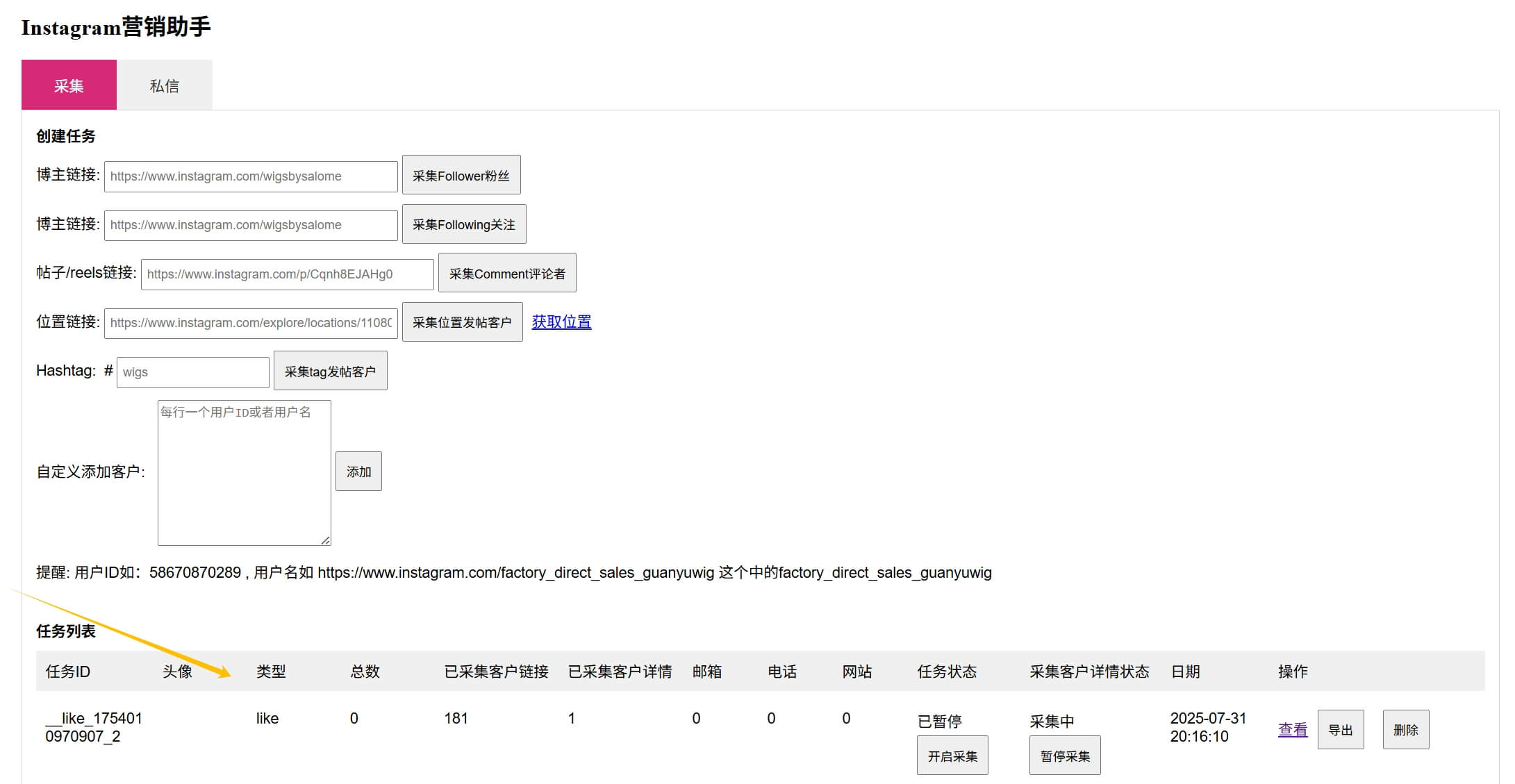Image resolution: width=1515 pixels, height=784 pixels.
Task: Open the 查看 link in task row
Action: 1293,730
